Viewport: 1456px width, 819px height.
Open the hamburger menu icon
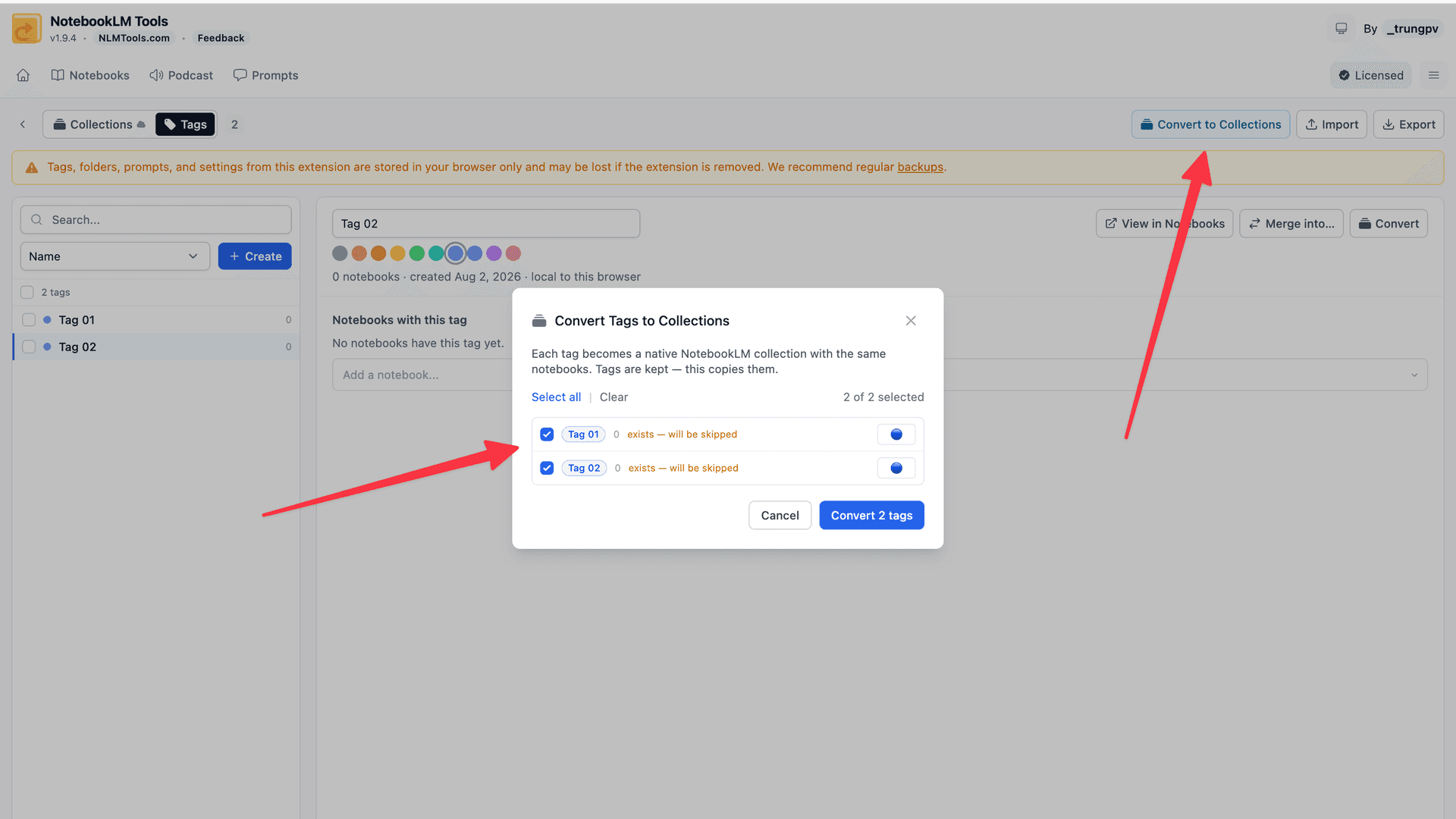(1433, 75)
